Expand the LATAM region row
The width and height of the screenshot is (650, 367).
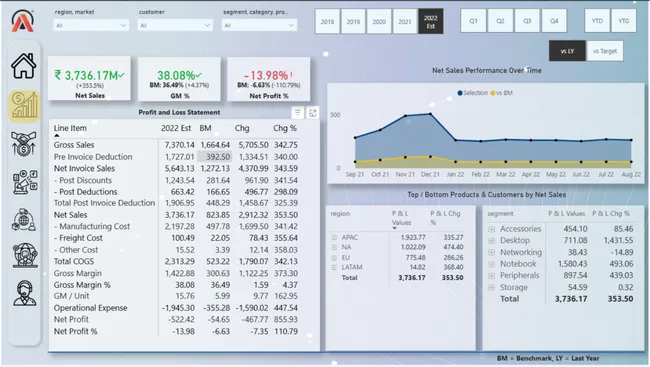coord(334,267)
